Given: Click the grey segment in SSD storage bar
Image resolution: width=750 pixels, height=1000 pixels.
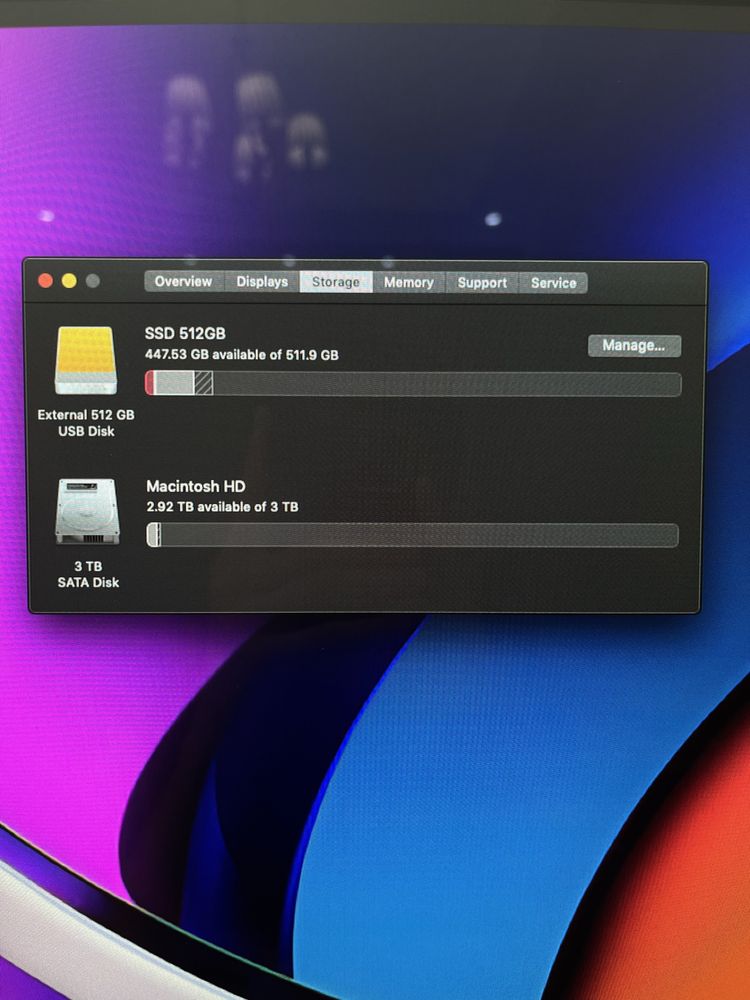Looking at the screenshot, I should (174, 384).
